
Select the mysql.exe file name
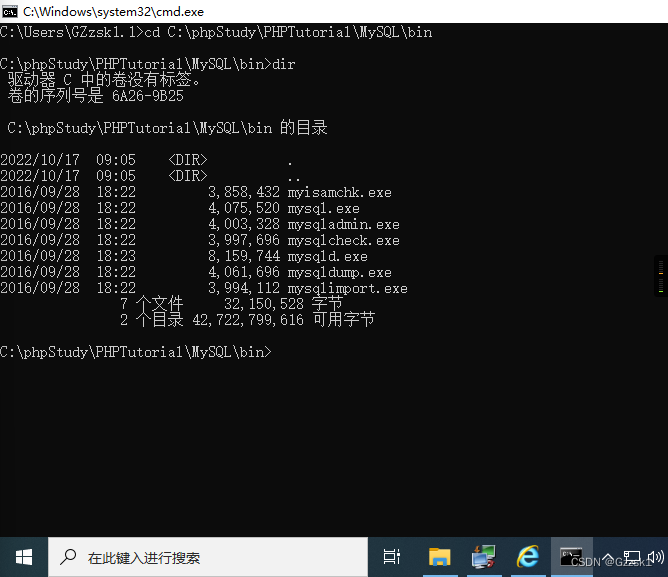click(x=323, y=208)
